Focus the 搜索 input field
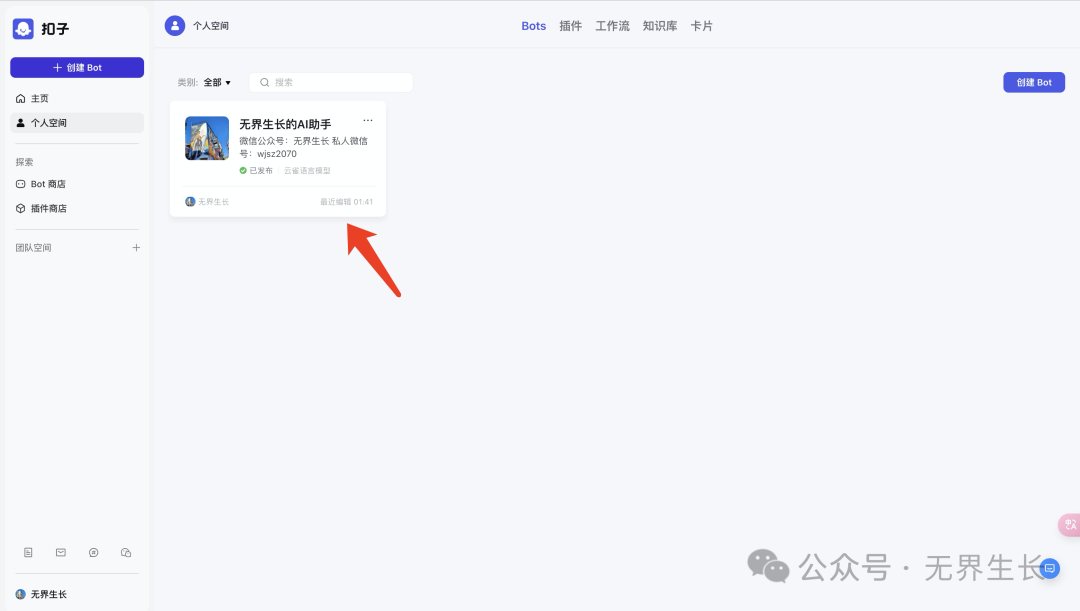This screenshot has height=611, width=1080. click(331, 83)
